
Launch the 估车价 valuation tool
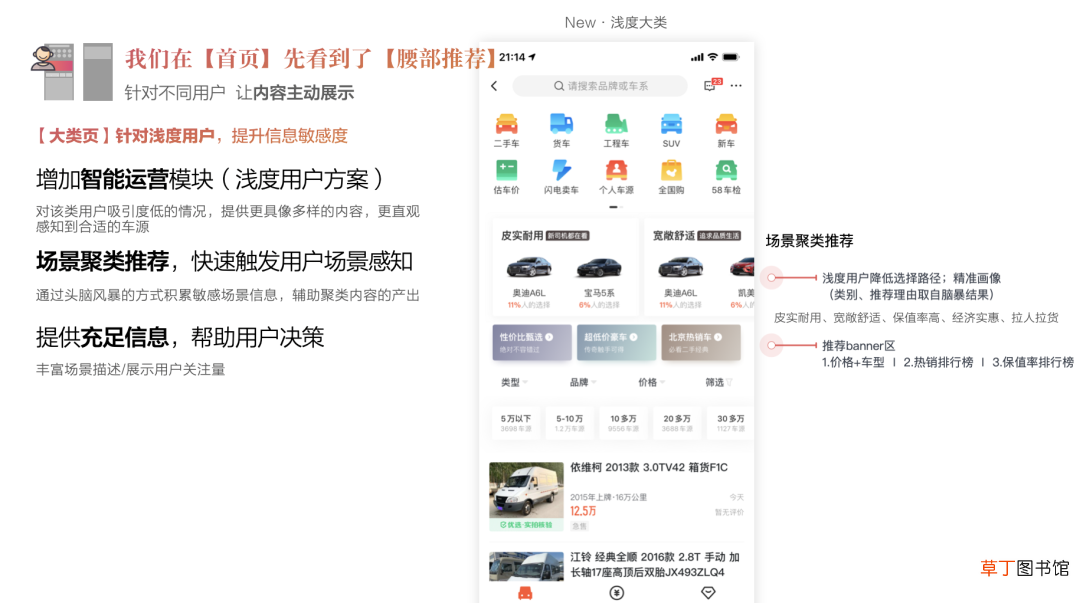click(x=506, y=177)
